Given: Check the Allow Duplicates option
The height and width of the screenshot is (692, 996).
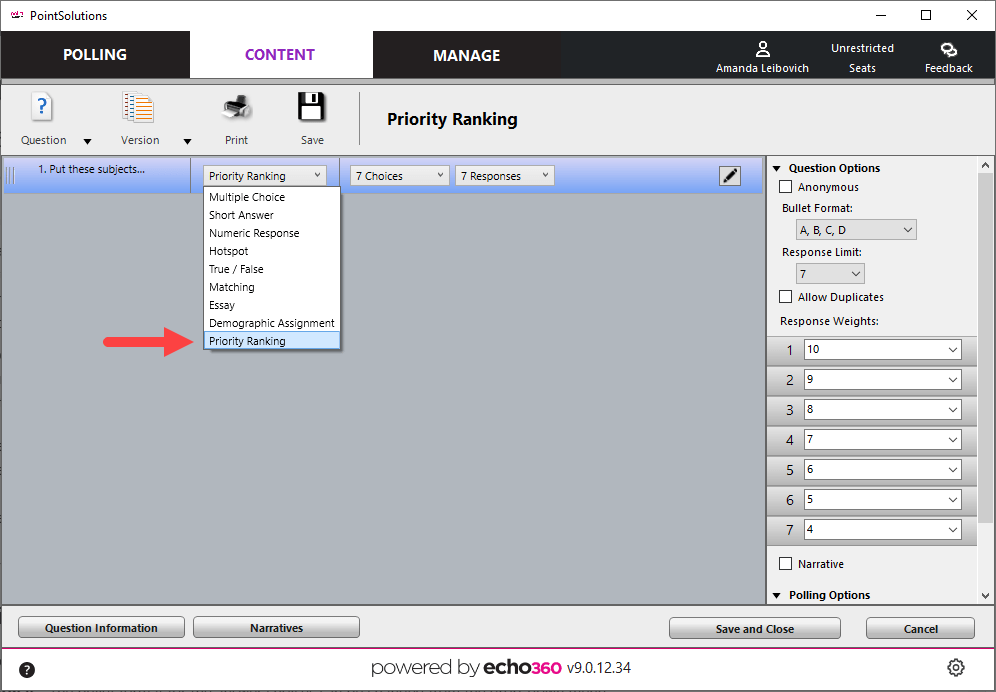Looking at the screenshot, I should (x=785, y=297).
